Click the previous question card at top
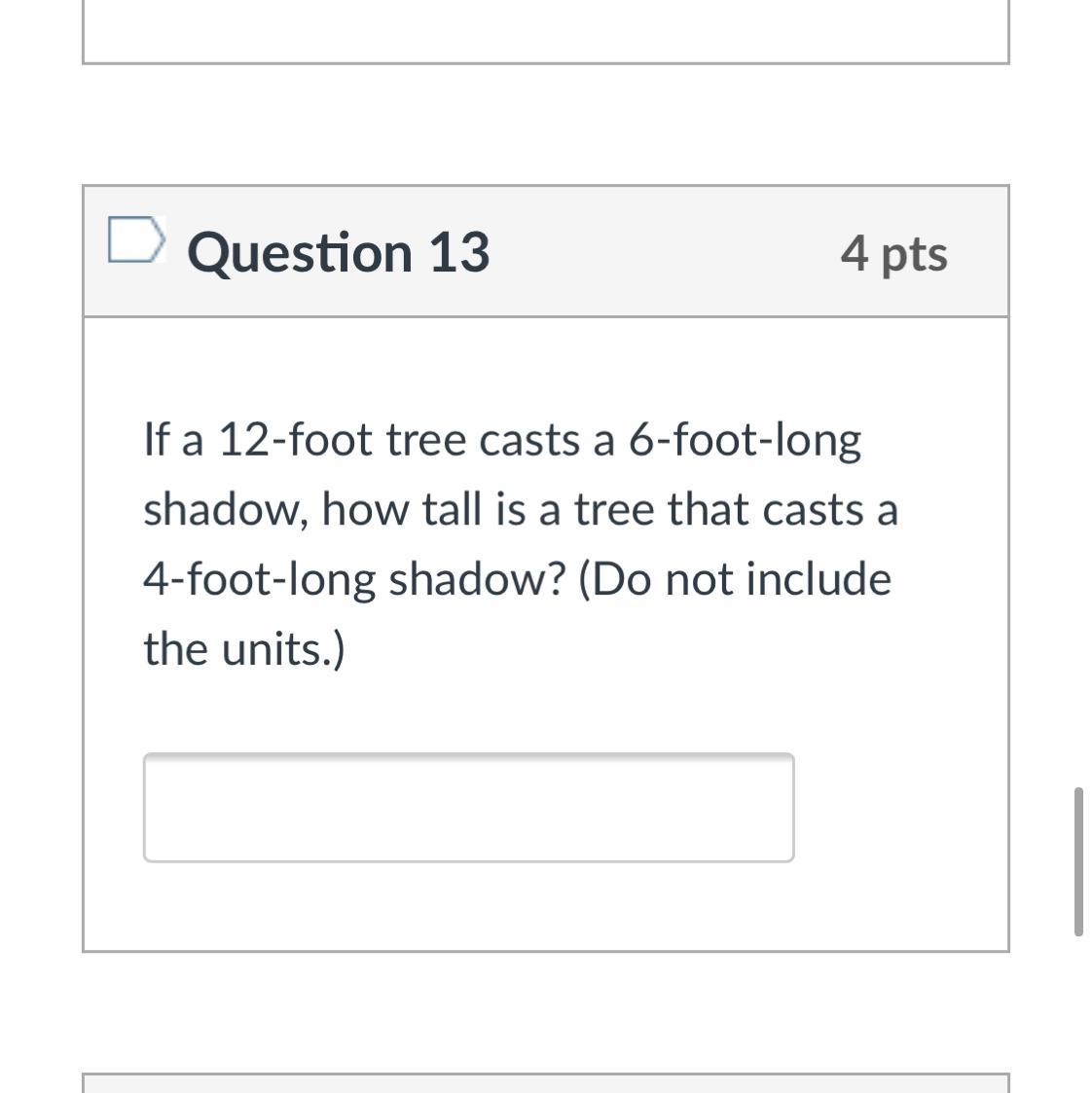Viewport: 1092px width, 1093px height. pyautogui.click(x=546, y=31)
